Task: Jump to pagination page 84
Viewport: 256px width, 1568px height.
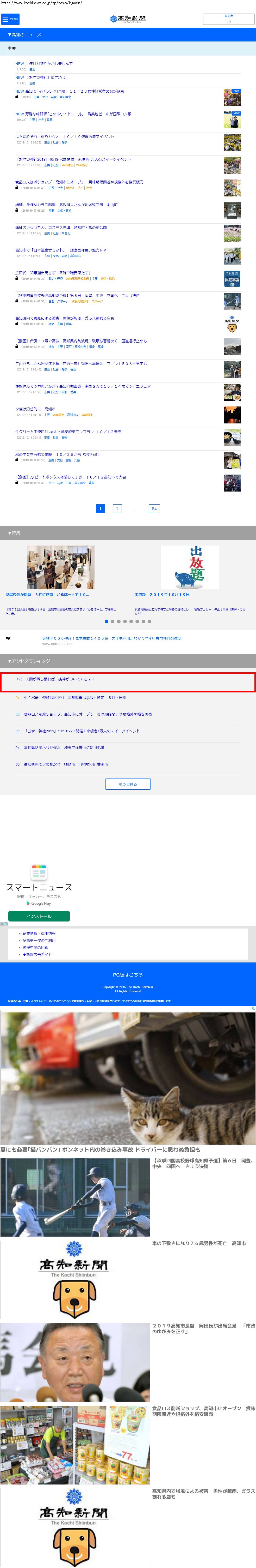Action: point(154,508)
